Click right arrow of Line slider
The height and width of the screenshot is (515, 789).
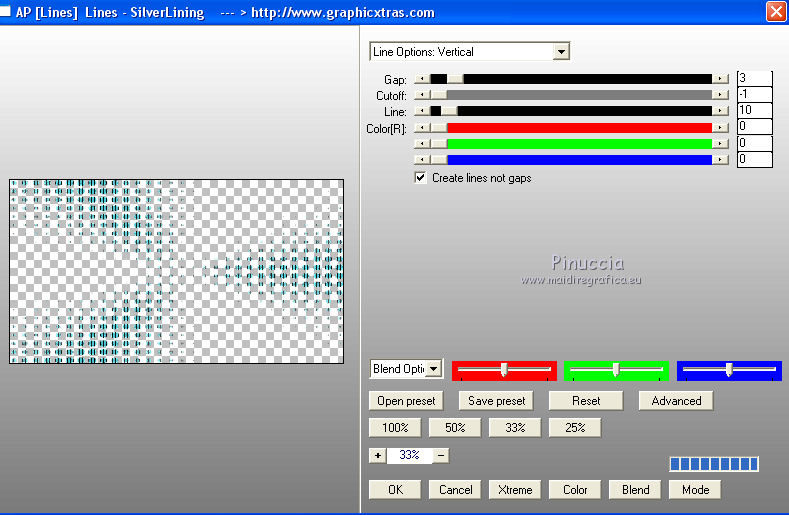click(x=720, y=111)
